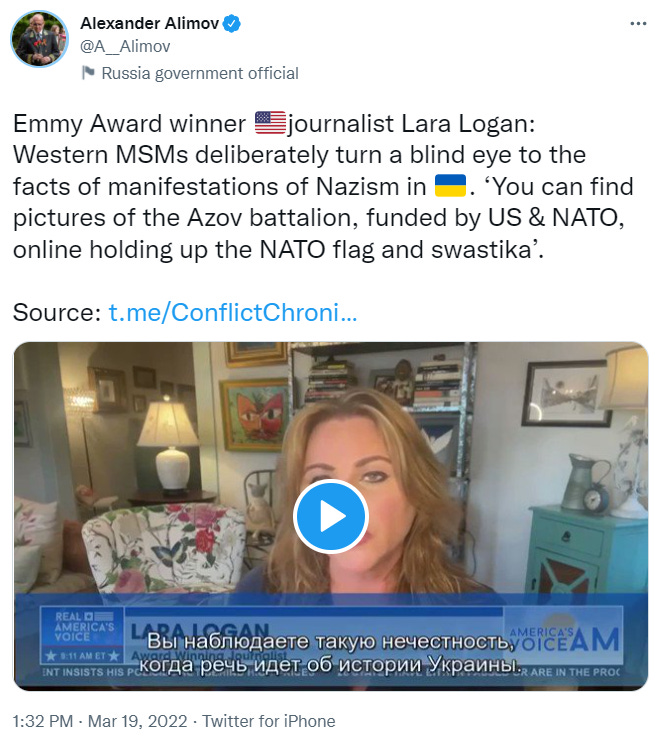This screenshot has height=743, width=661.
Task: Click the US flag emoji in tweet
Action: point(270,123)
